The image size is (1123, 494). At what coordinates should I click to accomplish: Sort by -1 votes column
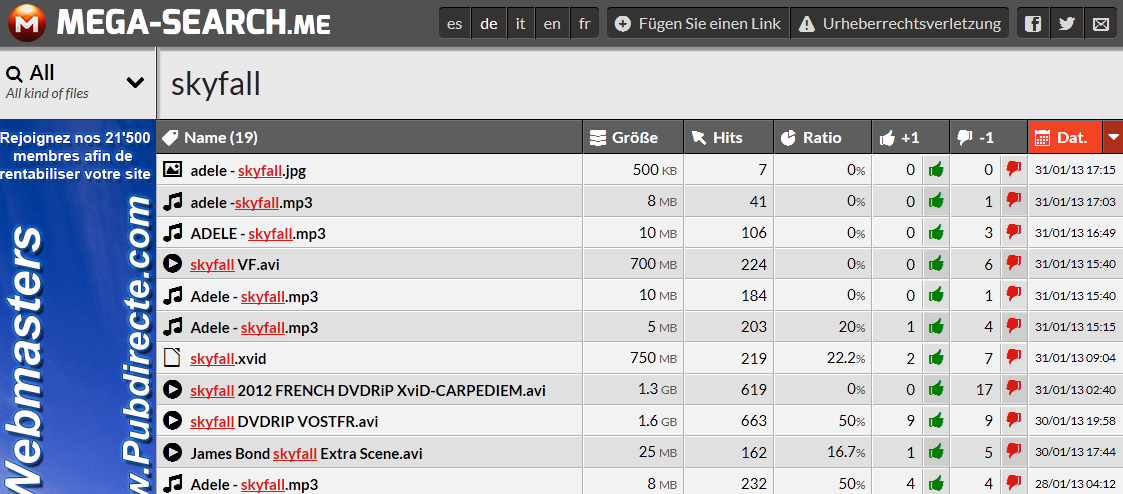pos(988,137)
